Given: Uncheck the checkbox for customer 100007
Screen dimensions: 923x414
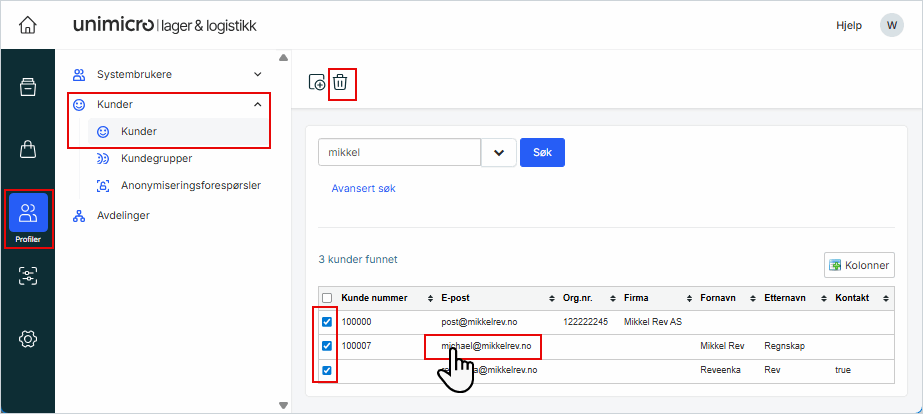Looking at the screenshot, I should point(327,346).
